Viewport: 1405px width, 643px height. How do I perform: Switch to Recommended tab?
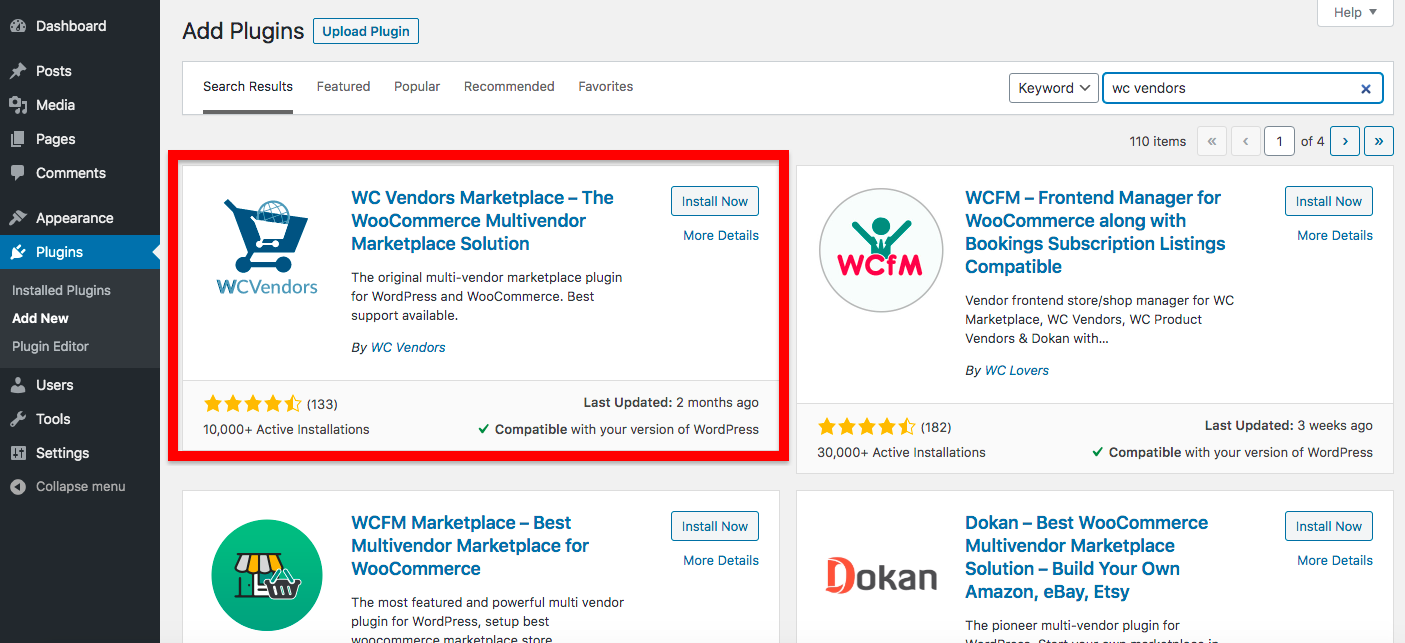509,87
